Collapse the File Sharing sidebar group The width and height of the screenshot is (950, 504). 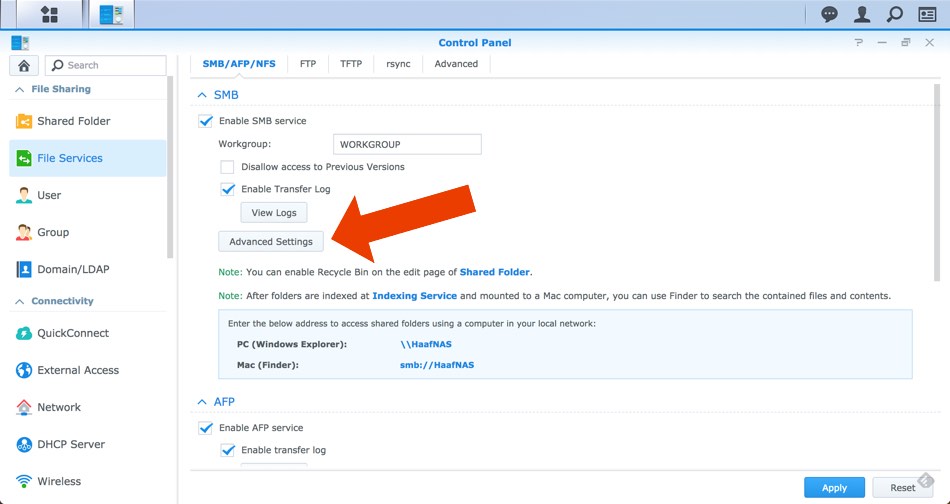[x=20, y=89]
